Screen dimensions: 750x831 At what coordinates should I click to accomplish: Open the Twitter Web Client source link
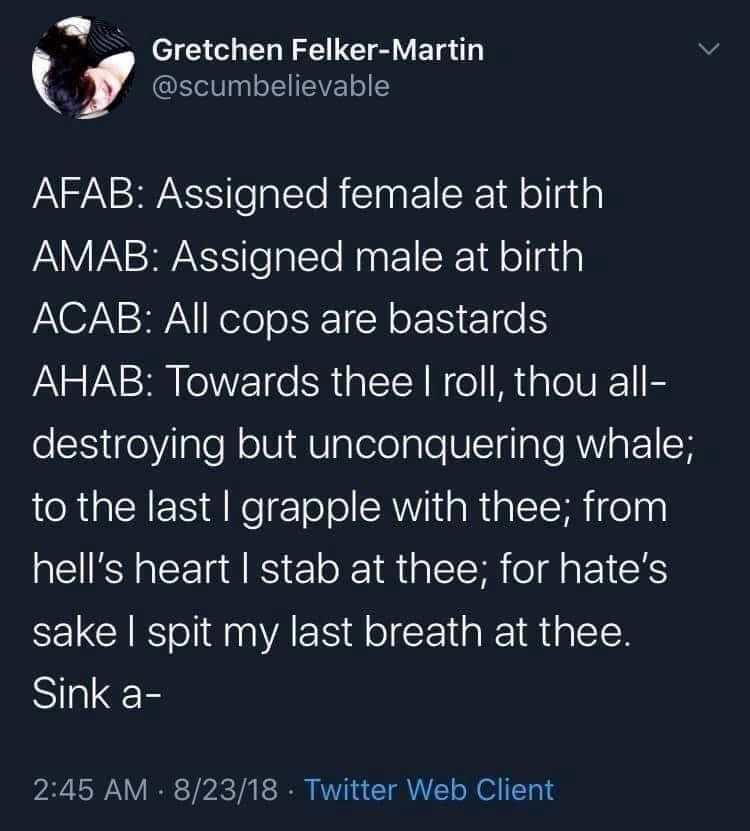coord(428,789)
